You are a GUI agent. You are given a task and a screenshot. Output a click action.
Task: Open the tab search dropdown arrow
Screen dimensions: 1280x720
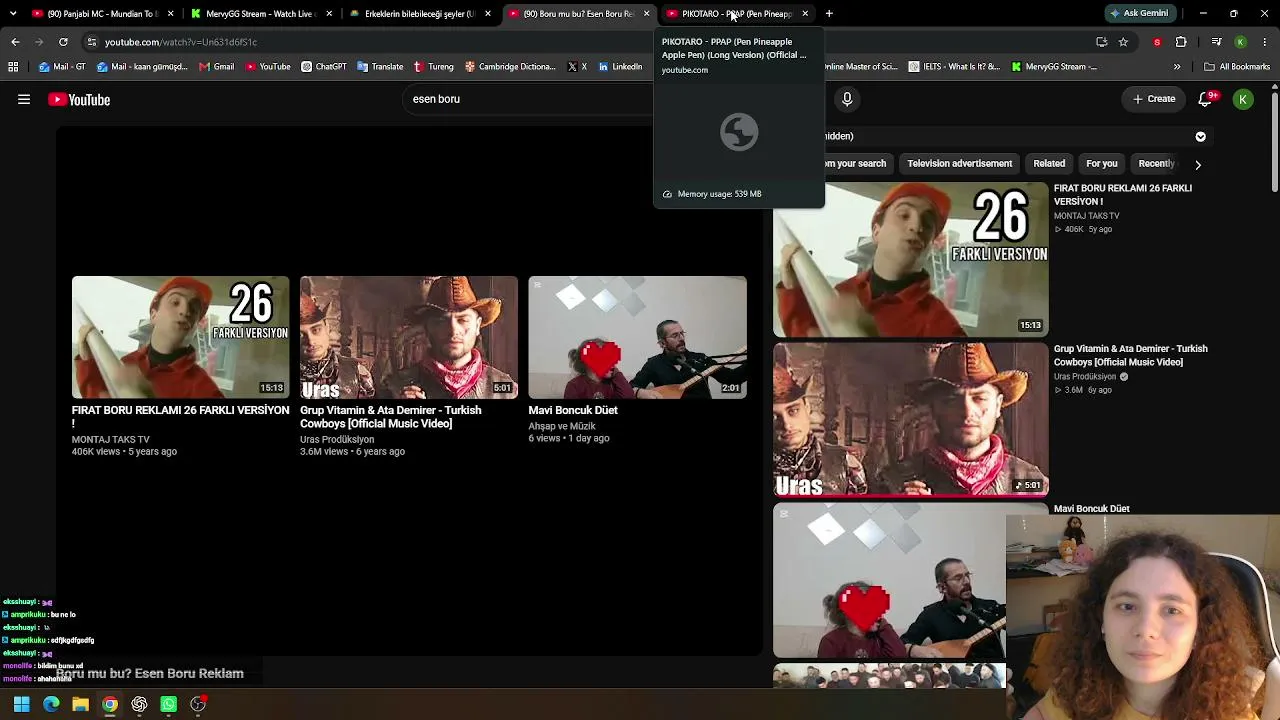pos(13,14)
